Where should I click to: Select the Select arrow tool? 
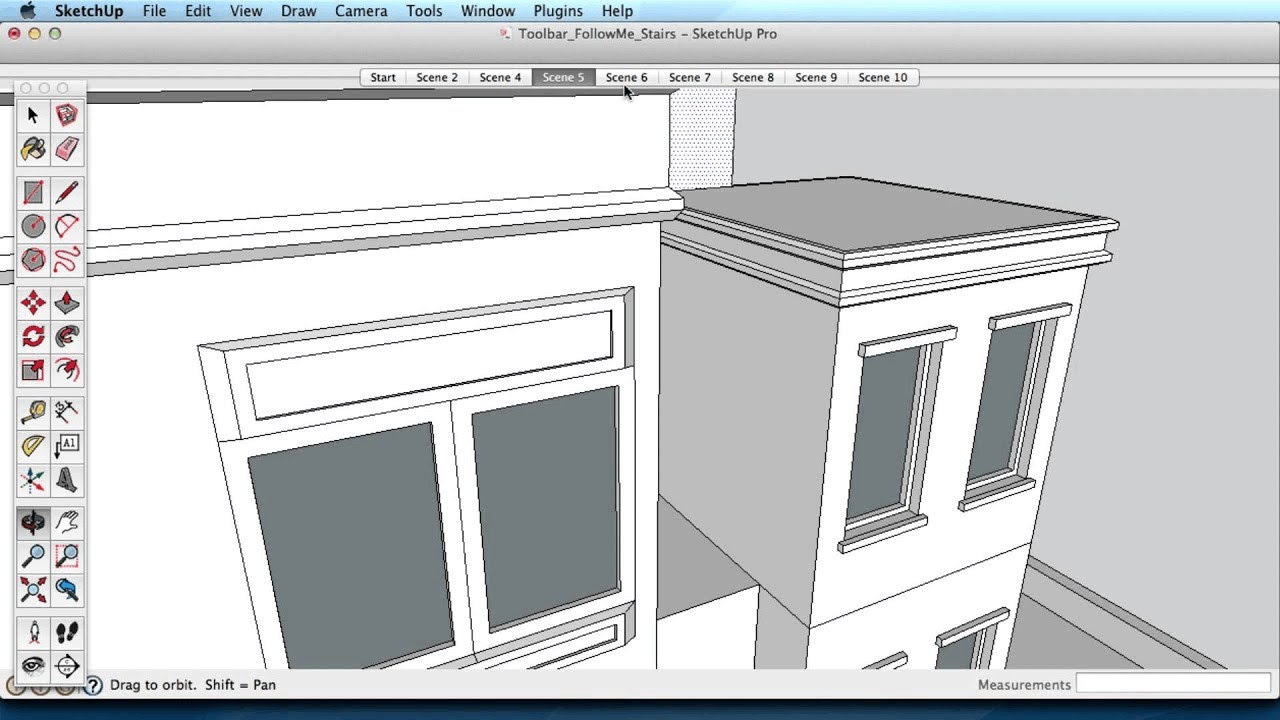coord(33,115)
